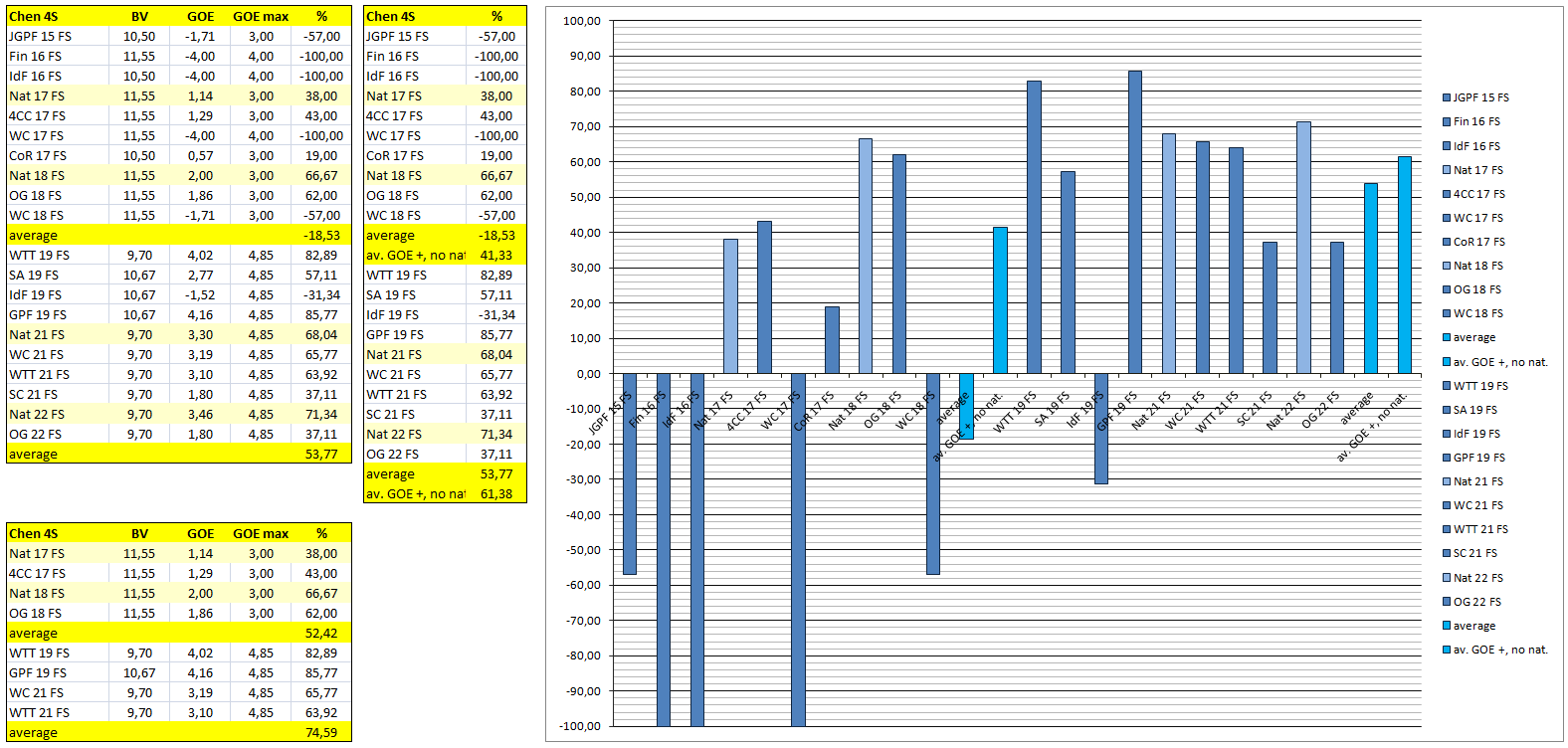
Task: Click the CoR 17 FS legend color swatch
Action: pos(1447,242)
